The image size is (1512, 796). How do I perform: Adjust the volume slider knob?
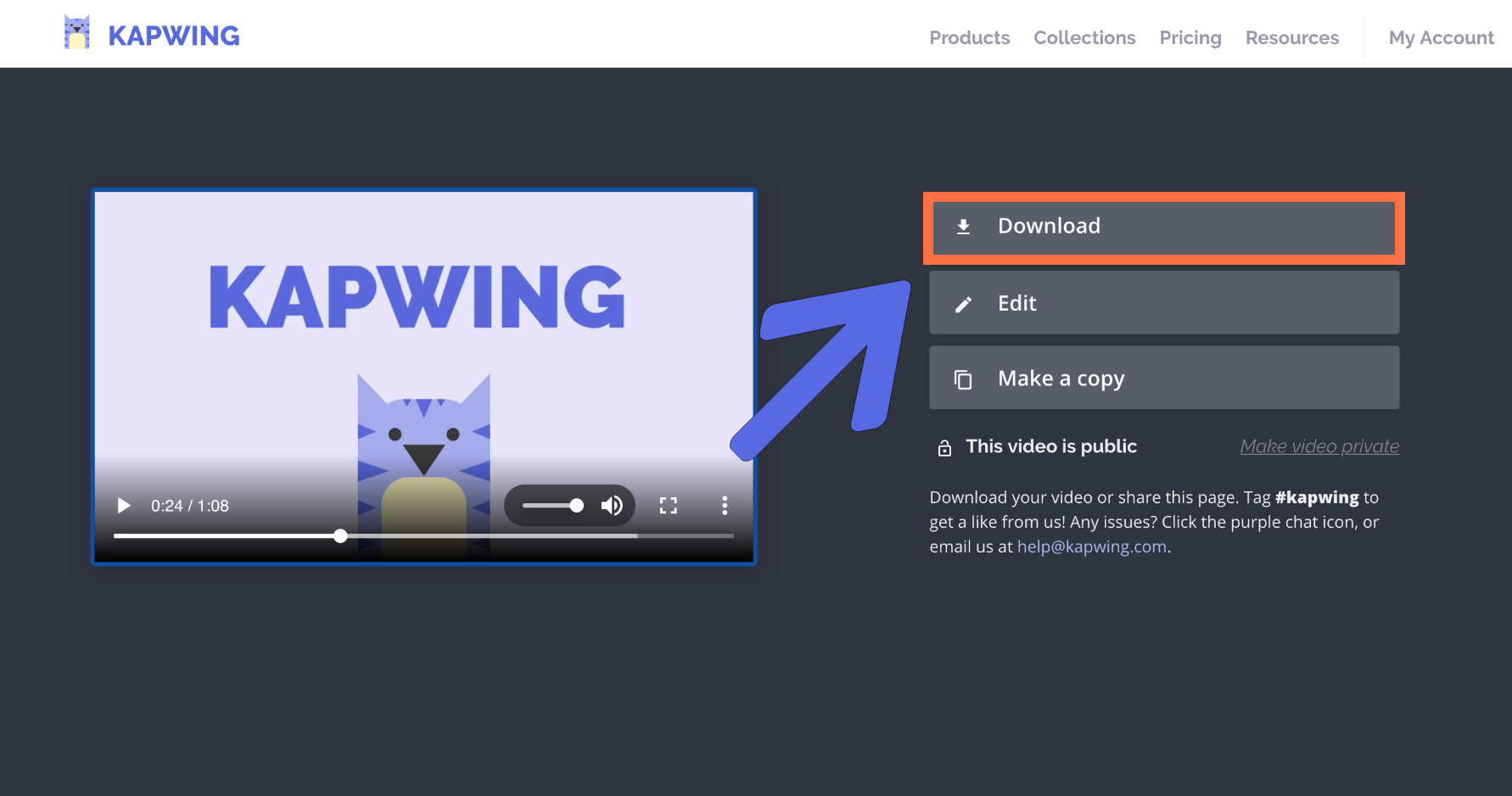click(x=577, y=506)
